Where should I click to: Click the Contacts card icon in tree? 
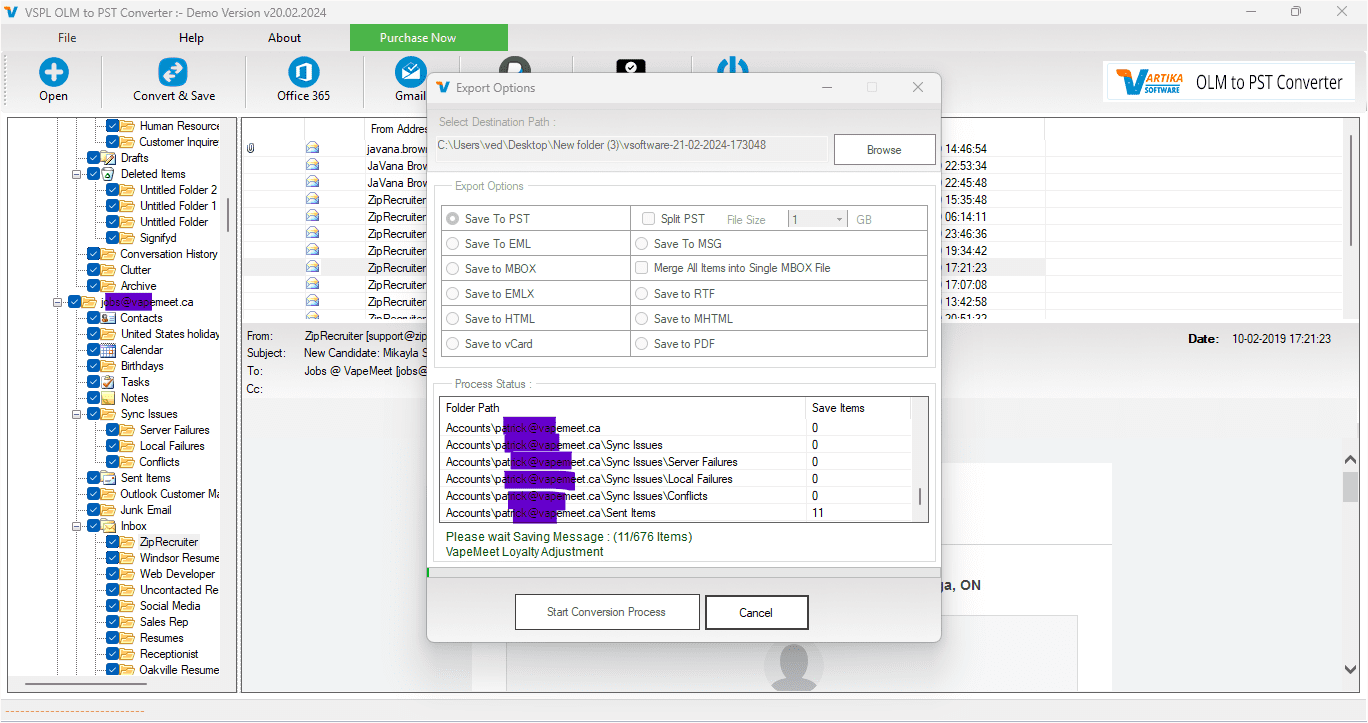[x=109, y=318]
